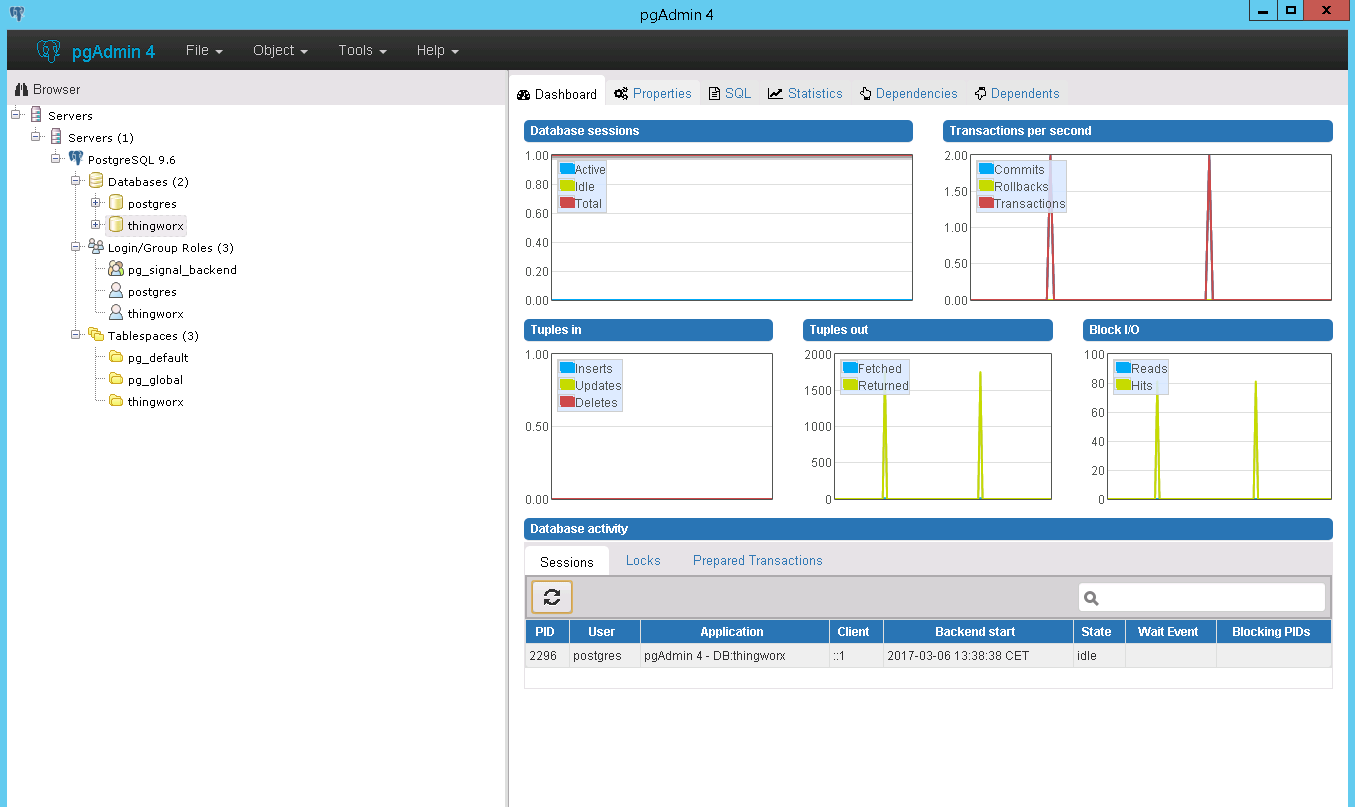Click the magnifier icon in the search box
Viewport: 1355px width, 807px height.
[x=1092, y=598]
